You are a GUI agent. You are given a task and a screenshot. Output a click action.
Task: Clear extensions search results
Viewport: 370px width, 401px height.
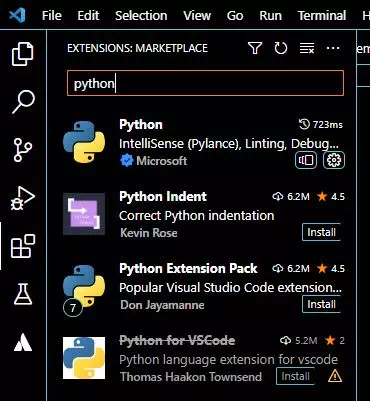pyautogui.click(x=307, y=48)
